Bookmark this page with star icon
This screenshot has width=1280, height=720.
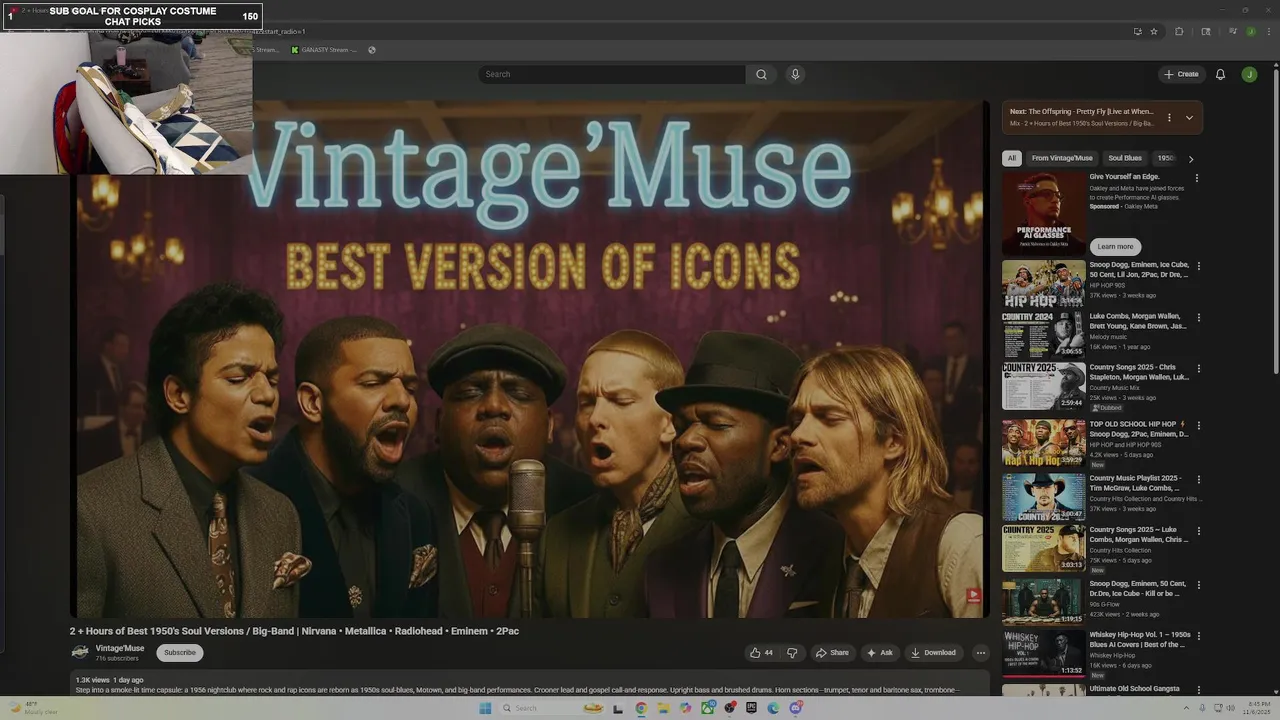[x=1154, y=31]
